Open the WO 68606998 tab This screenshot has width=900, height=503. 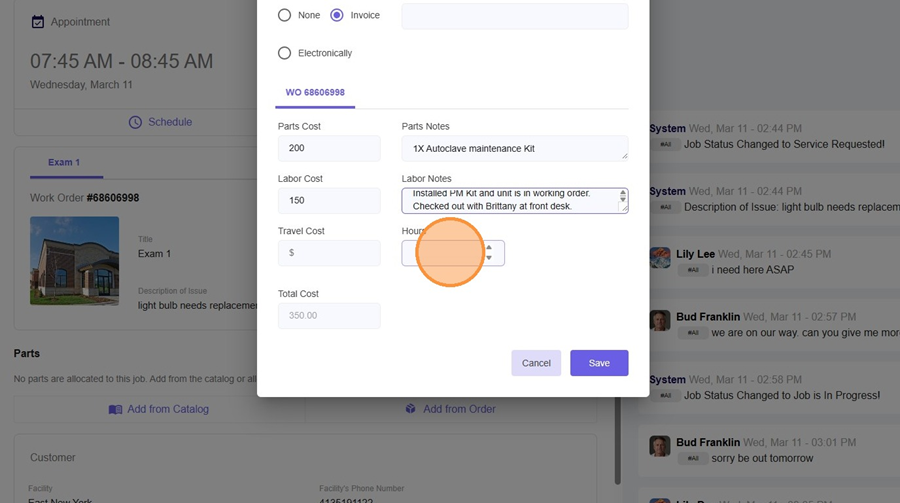pyautogui.click(x=315, y=92)
